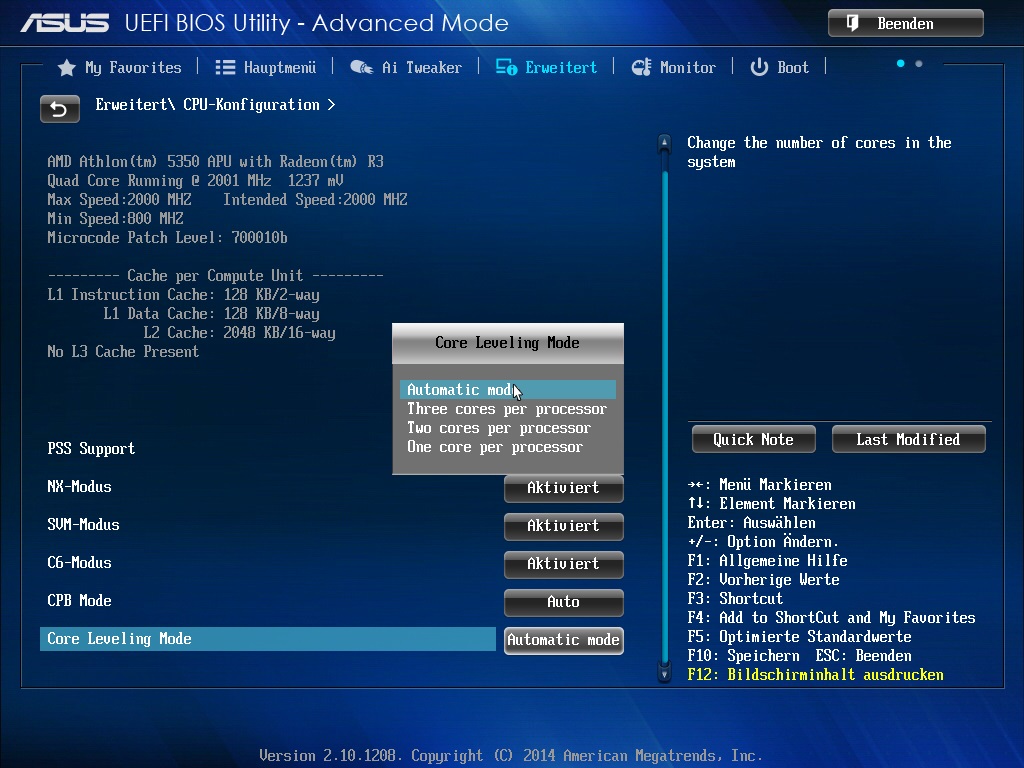Click the Monitor gauge icon
This screenshot has width=1024, height=768.
[x=641, y=67]
